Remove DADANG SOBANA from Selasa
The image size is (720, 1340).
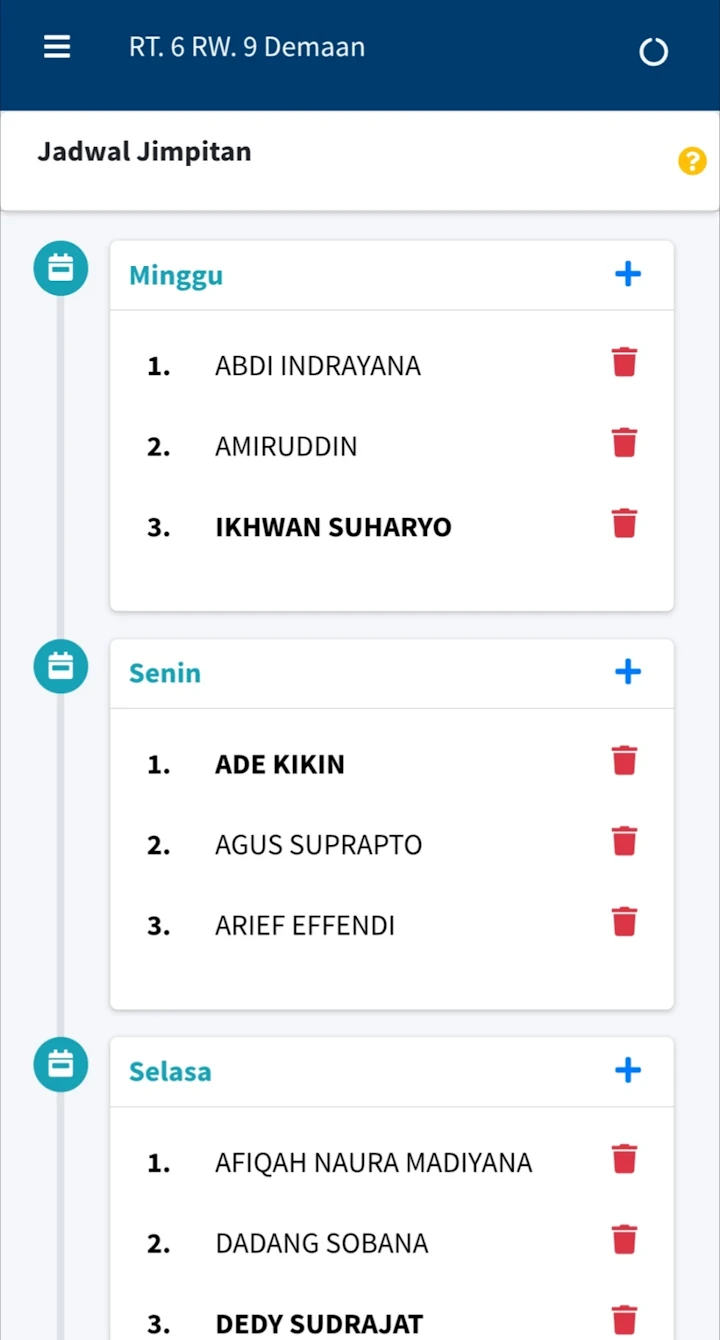(x=624, y=1239)
